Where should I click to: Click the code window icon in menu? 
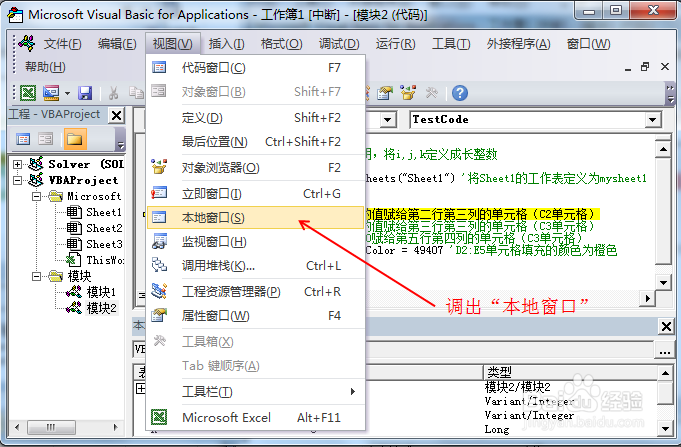tap(159, 67)
